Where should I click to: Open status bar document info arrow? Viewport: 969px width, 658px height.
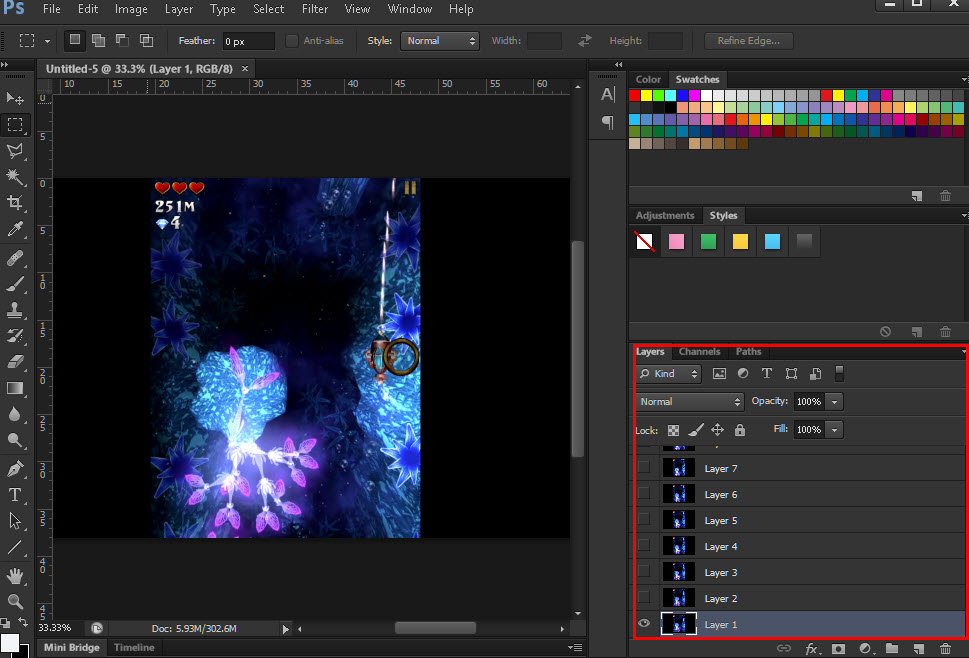tap(286, 629)
